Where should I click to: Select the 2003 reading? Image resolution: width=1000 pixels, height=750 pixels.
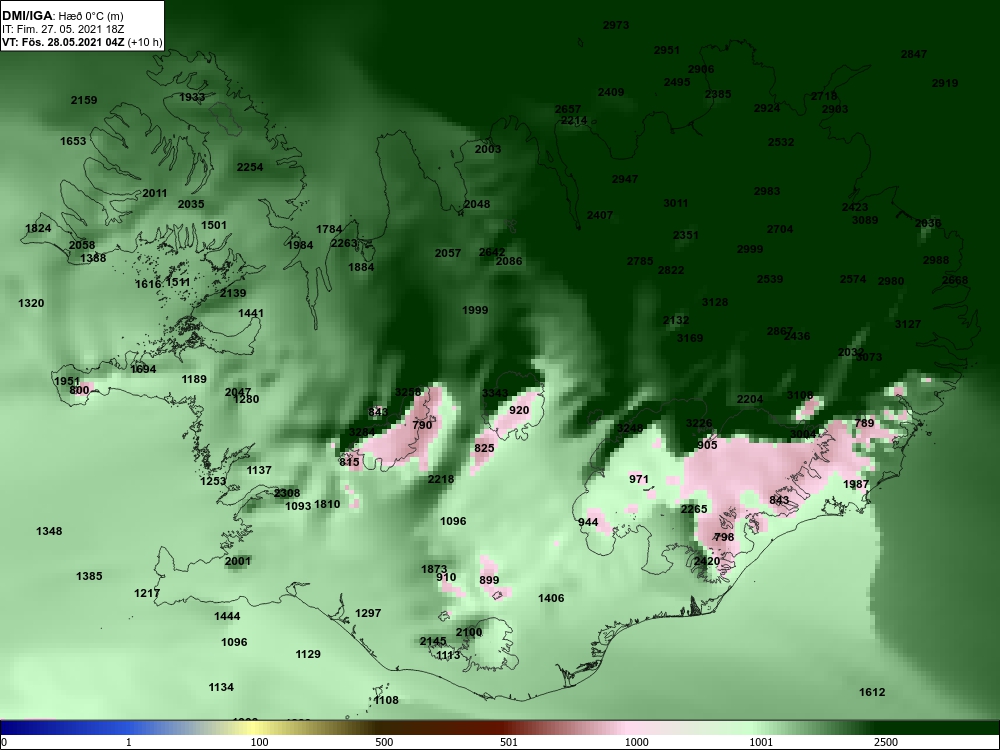pos(488,149)
